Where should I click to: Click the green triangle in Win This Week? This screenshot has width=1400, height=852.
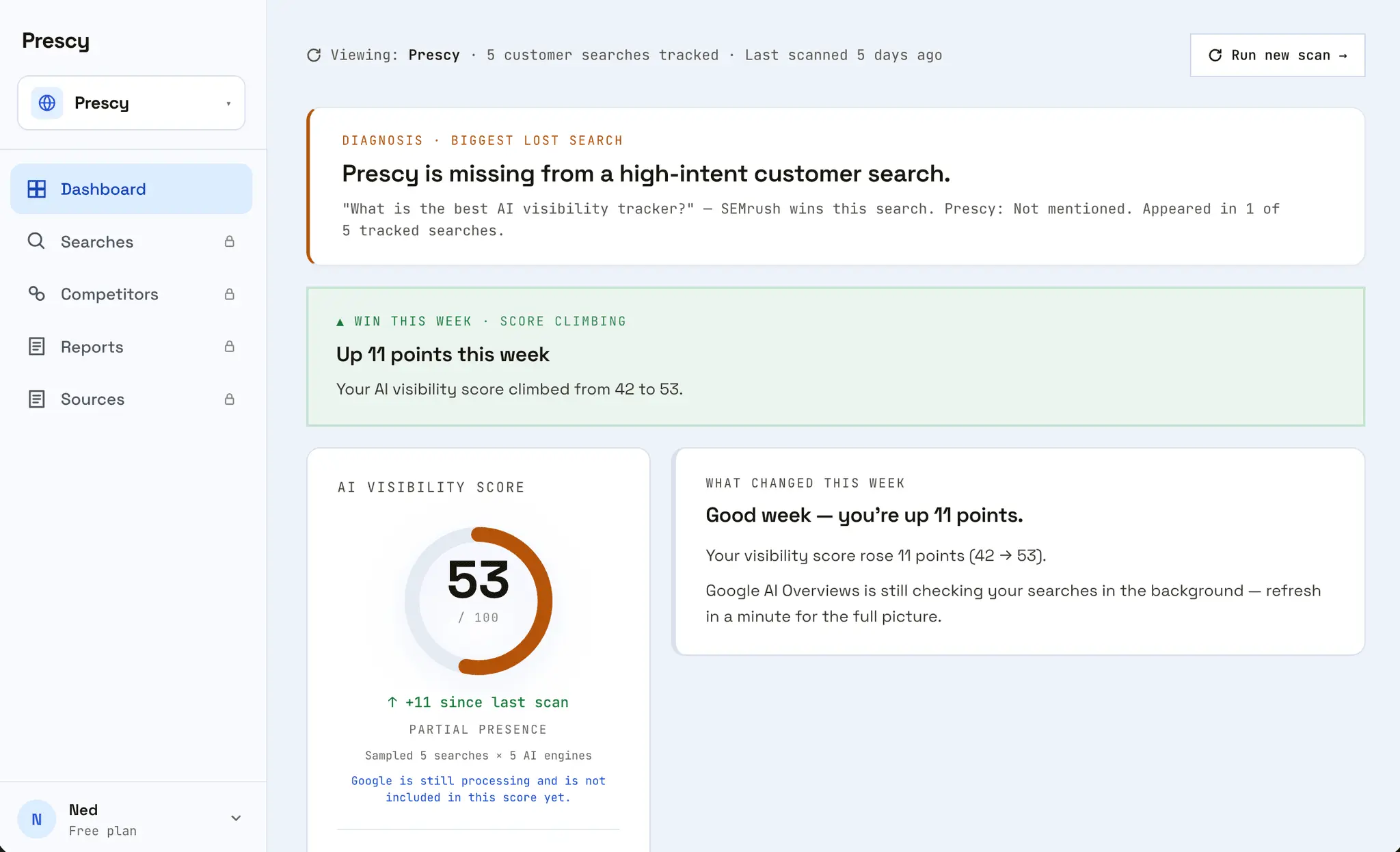[x=340, y=322]
